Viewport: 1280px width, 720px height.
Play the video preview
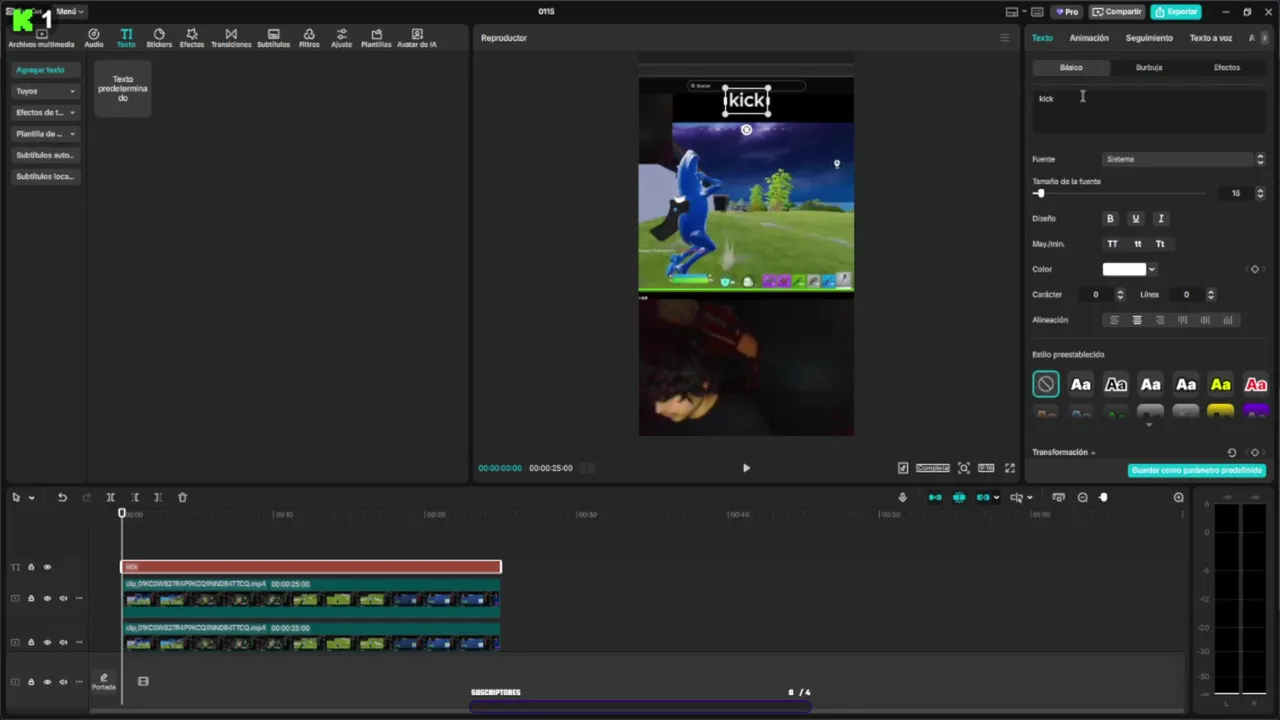(x=746, y=468)
